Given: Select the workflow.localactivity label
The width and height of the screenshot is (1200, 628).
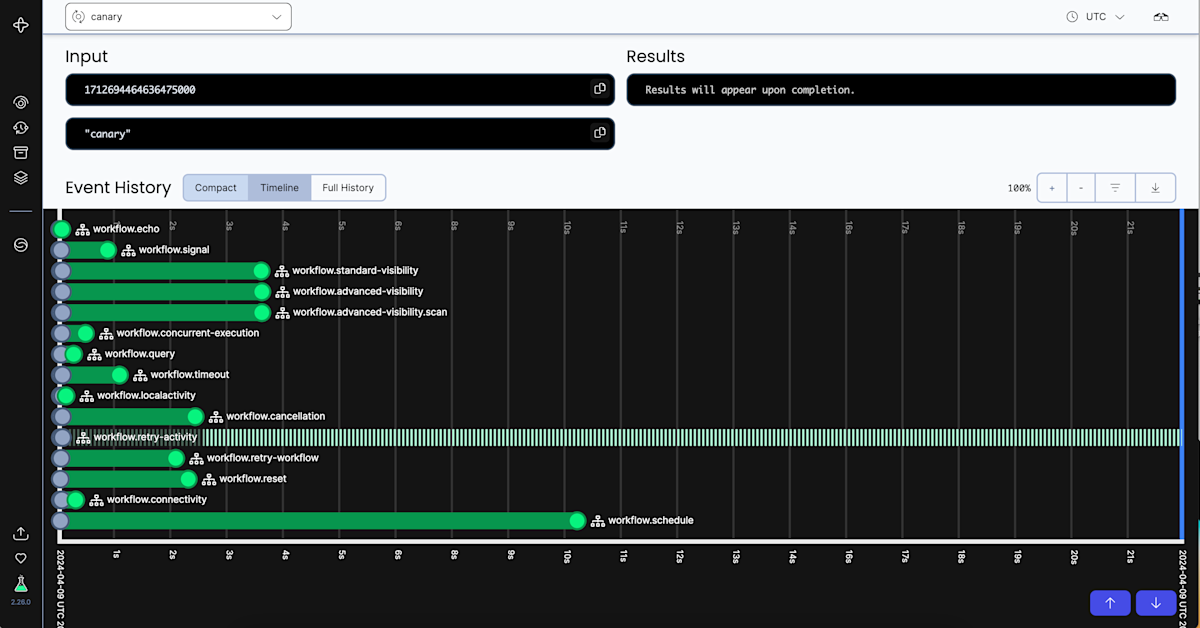Looking at the screenshot, I should pyautogui.click(x=146, y=396).
